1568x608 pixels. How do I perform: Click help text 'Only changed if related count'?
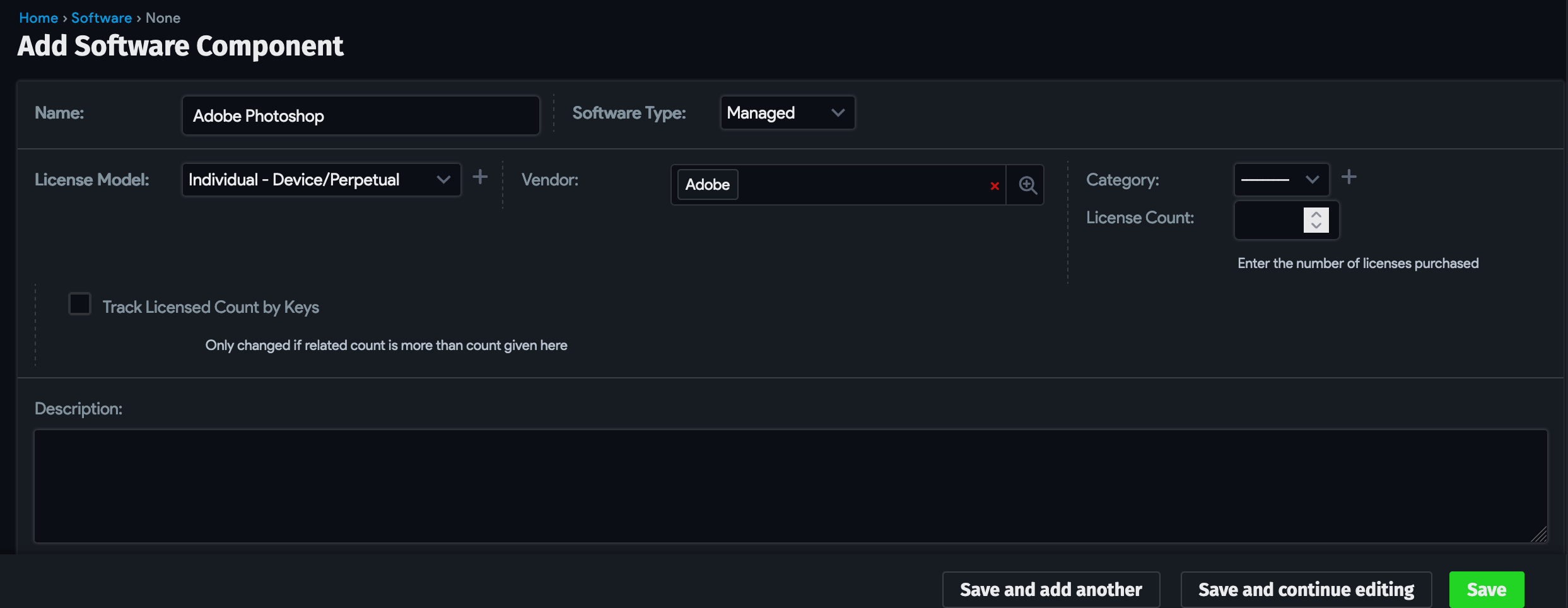click(x=386, y=345)
